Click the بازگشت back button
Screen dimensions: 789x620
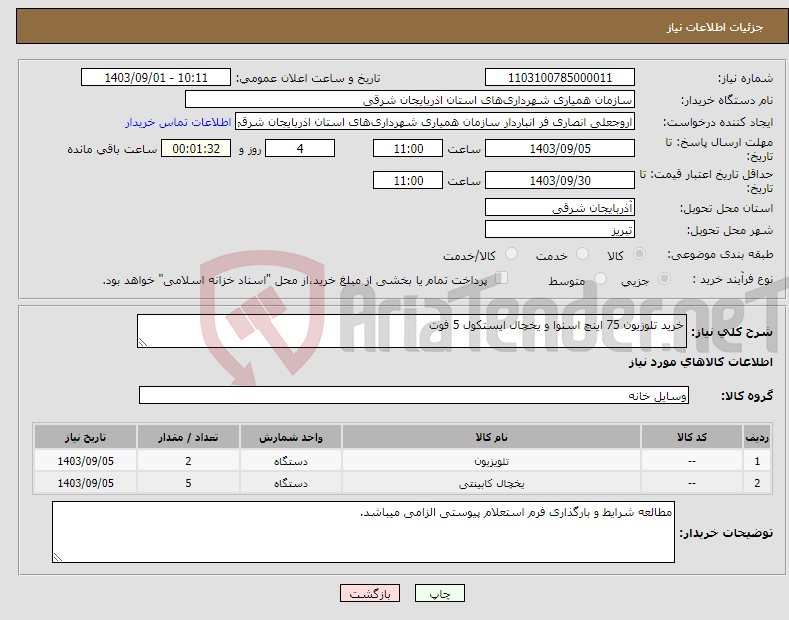pos(370,593)
